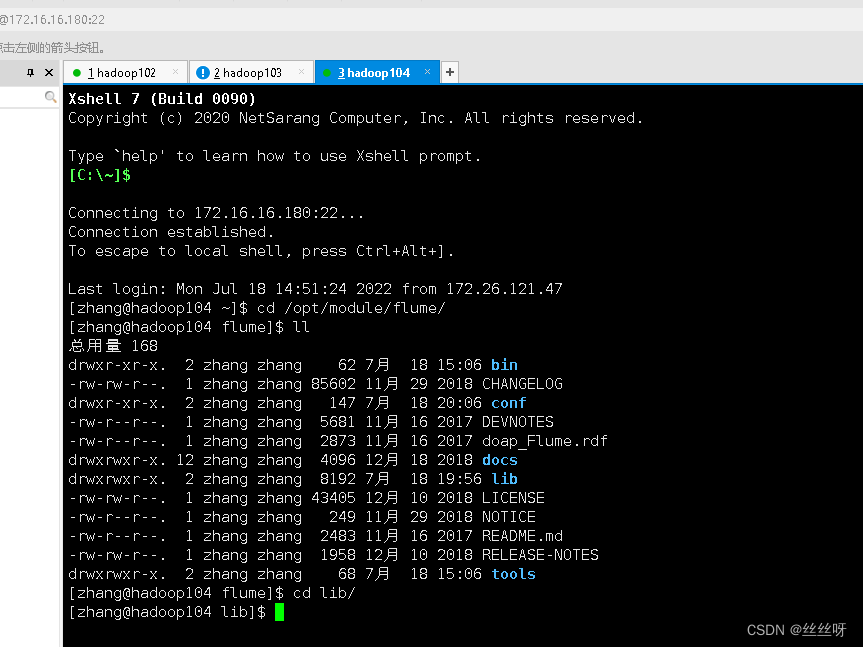Close the hadoop103 tab
863x647 pixels.
click(301, 72)
